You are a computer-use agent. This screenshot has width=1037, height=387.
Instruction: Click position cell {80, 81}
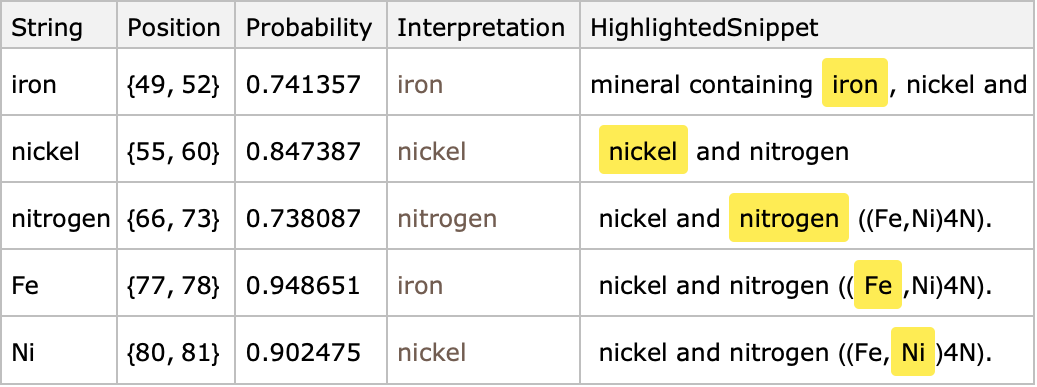click(x=173, y=352)
